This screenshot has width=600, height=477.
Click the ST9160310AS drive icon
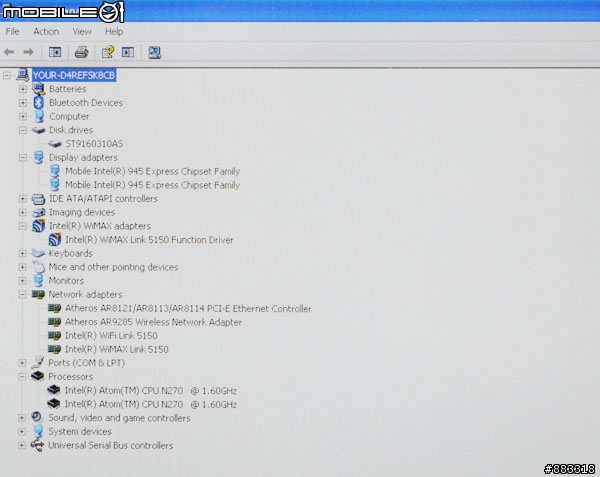coord(55,144)
